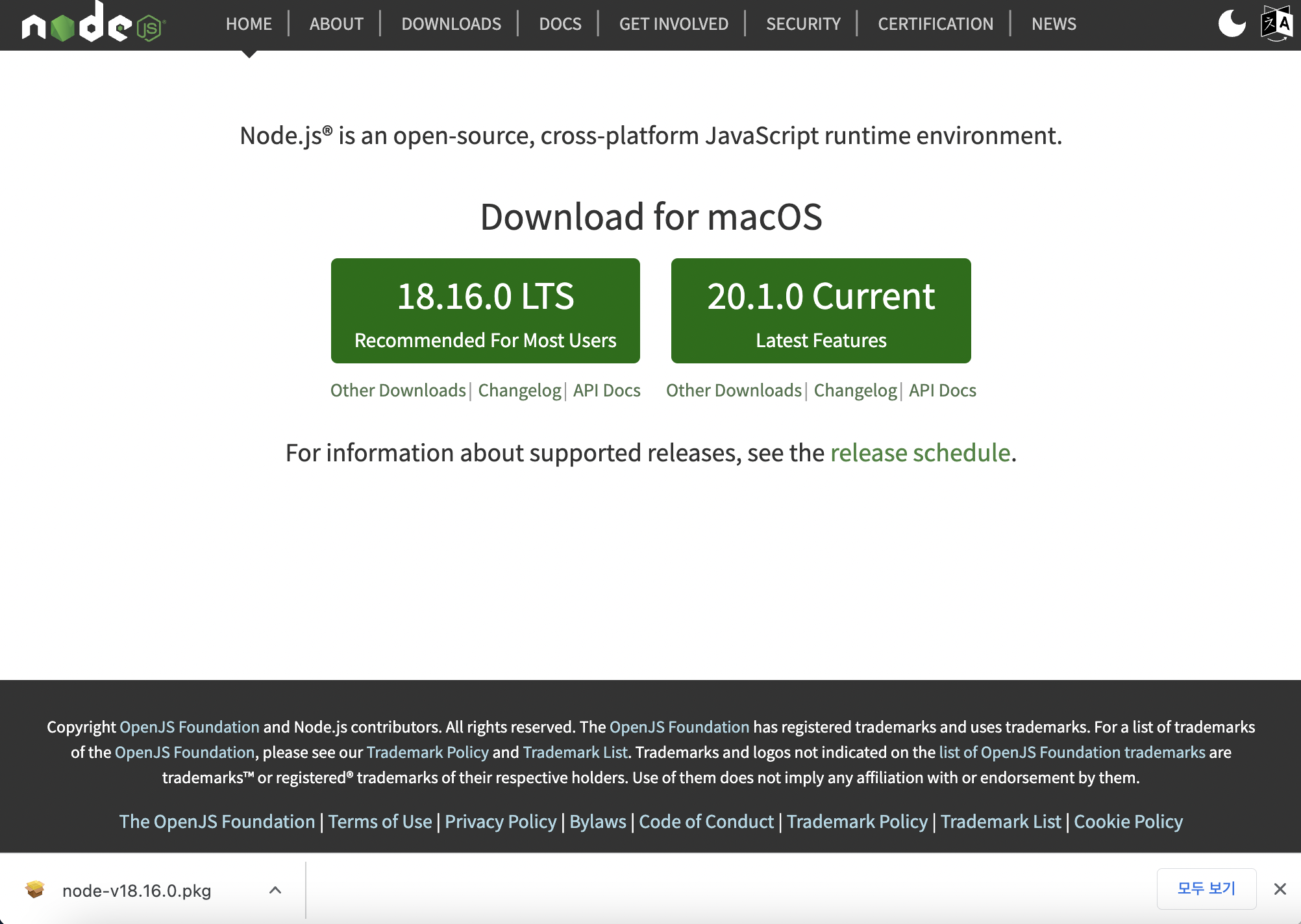Download the 20.1.0 Current version
The height and width of the screenshot is (924, 1301).
point(821,311)
